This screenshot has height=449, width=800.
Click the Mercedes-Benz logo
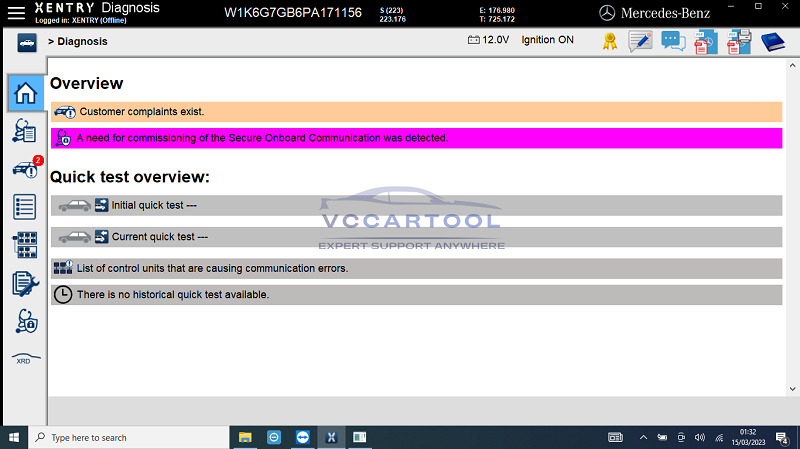coord(655,13)
